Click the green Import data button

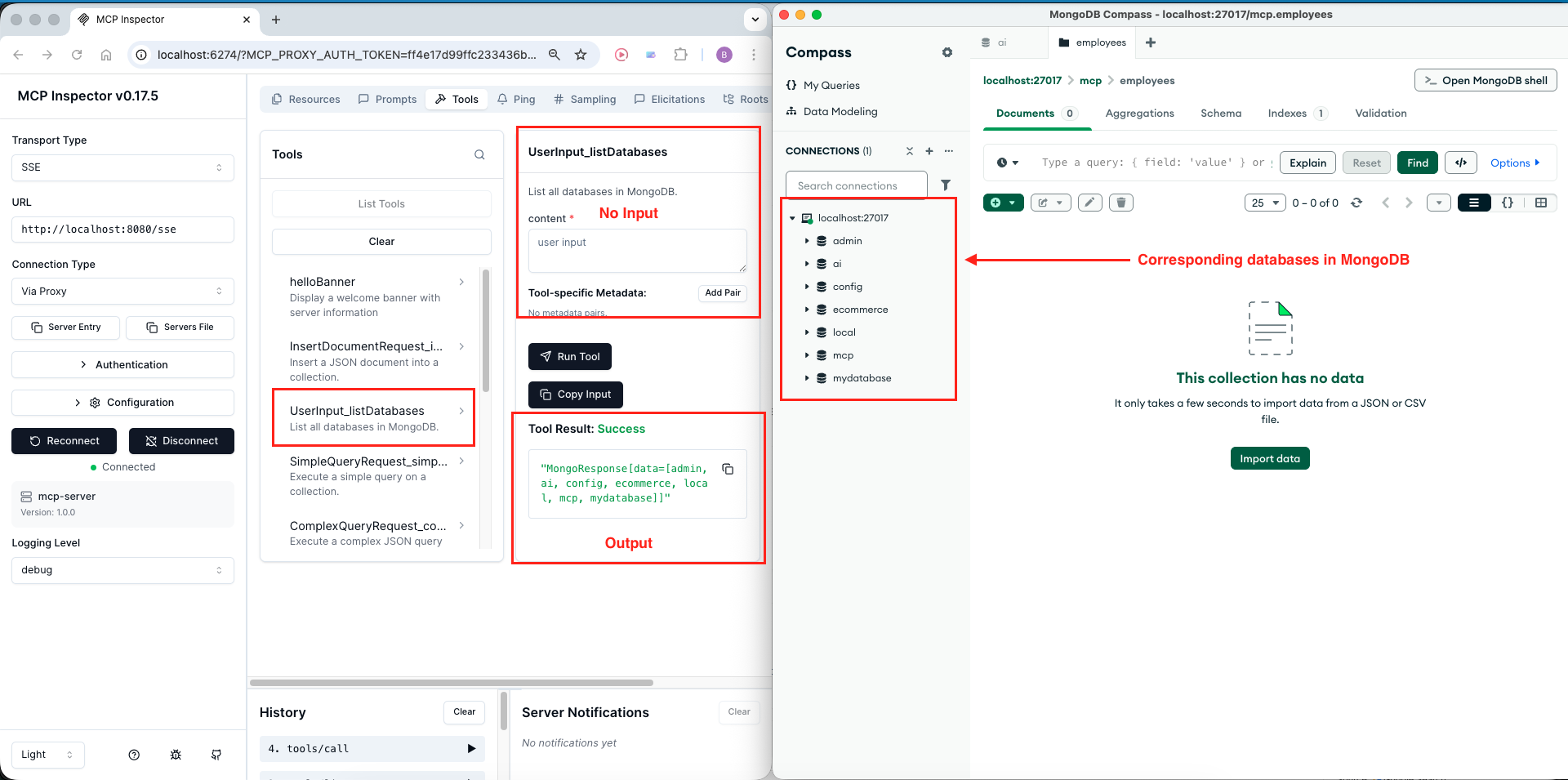tap(1269, 458)
